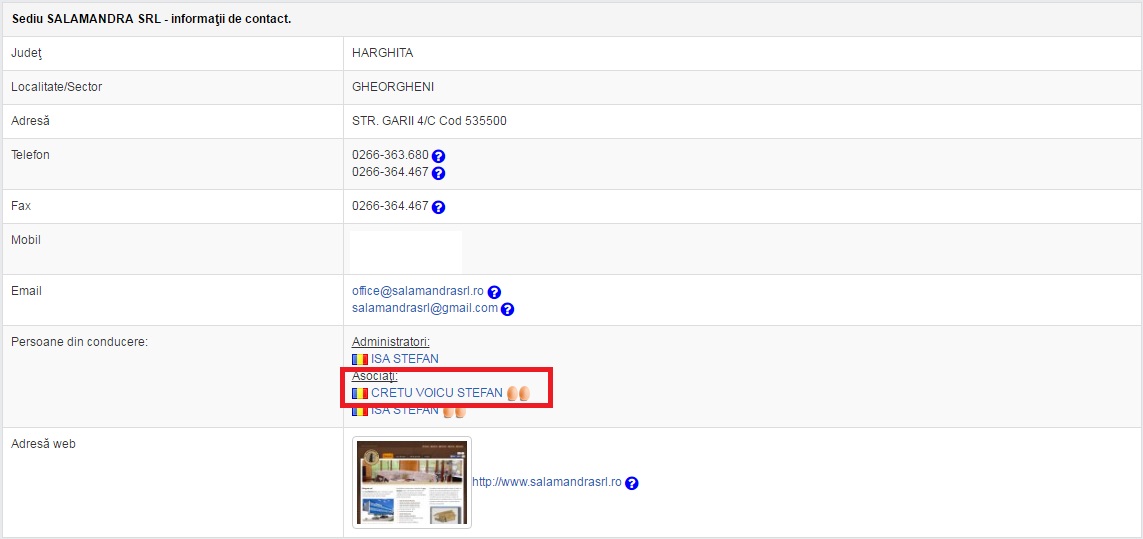Click help icon beside Telefon 0266-364.467

[438, 174]
